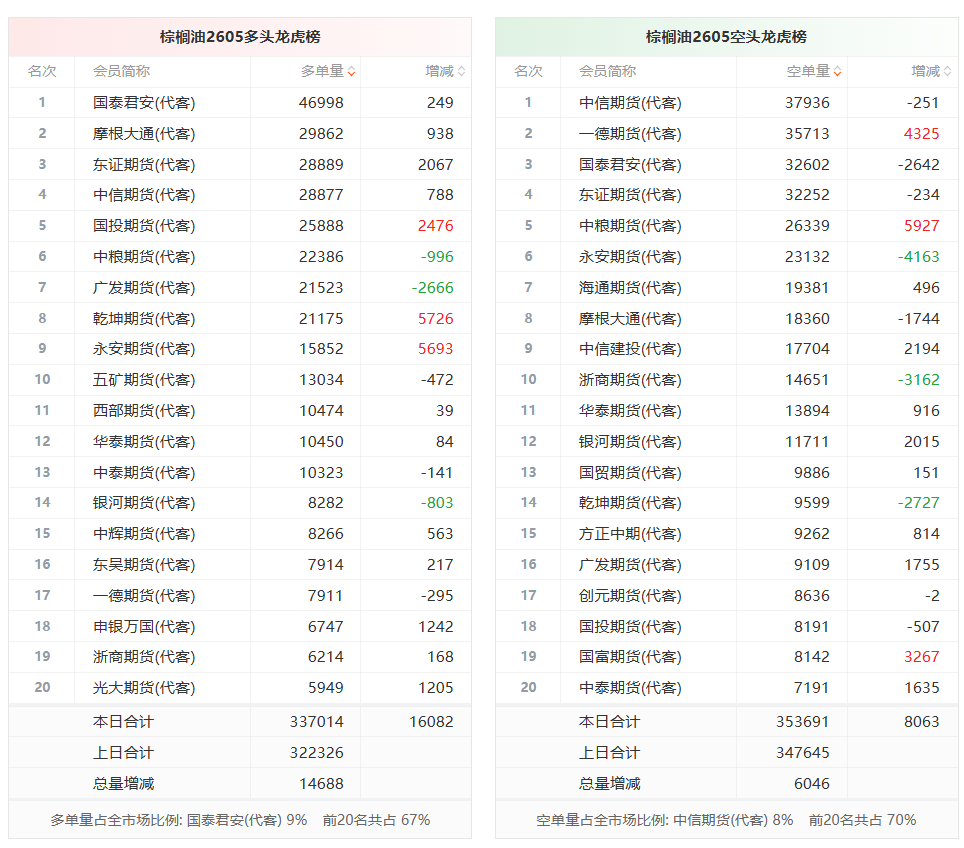Screen dimensions: 964x848
Task: Click 空单量占全市场比例 footer text
Action: point(726,820)
